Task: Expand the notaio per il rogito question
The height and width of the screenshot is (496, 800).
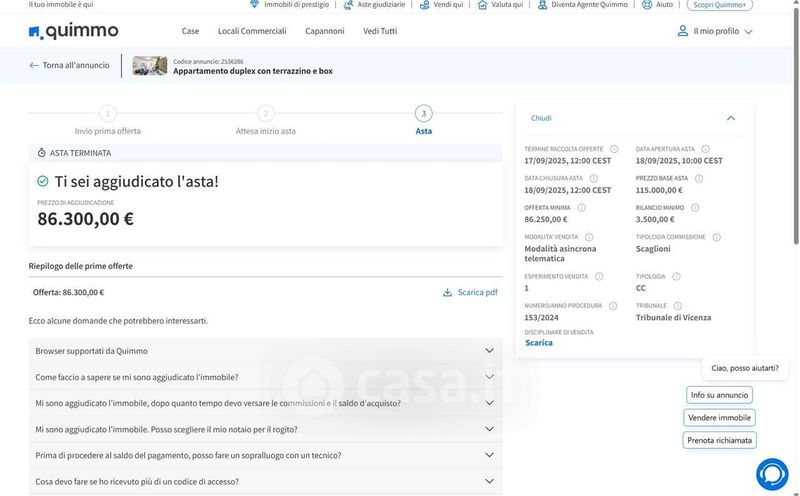Action: click(265, 429)
